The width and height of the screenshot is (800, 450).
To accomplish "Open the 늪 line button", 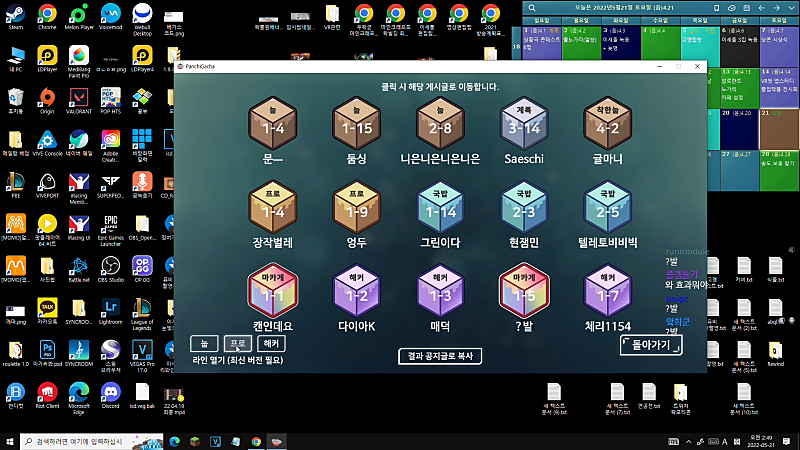I will pyautogui.click(x=204, y=343).
